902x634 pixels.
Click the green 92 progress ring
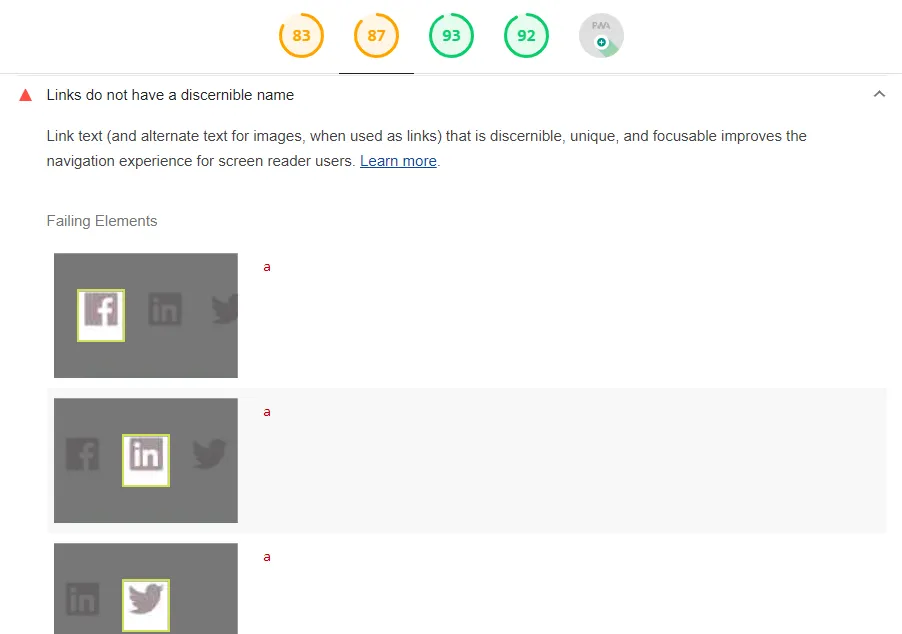coord(526,35)
